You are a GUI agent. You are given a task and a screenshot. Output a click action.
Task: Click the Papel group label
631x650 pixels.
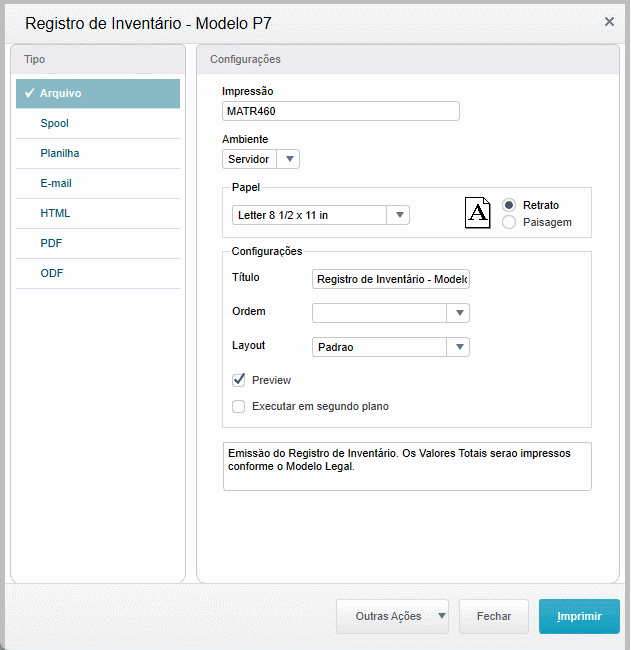pyautogui.click(x=246, y=187)
